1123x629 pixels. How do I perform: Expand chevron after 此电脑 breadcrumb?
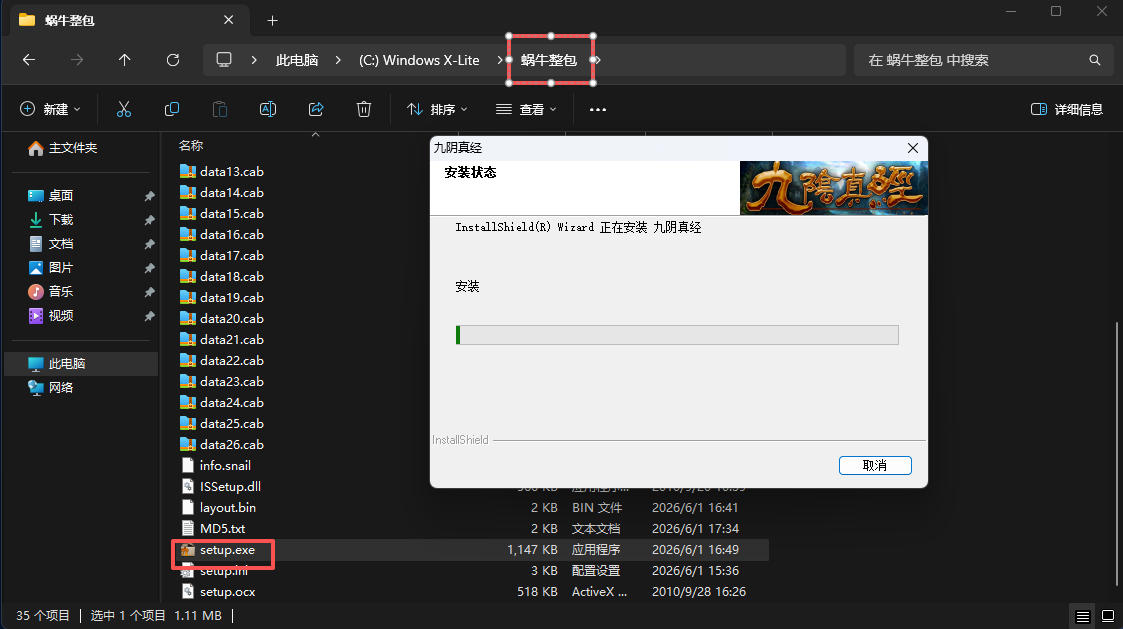(338, 60)
